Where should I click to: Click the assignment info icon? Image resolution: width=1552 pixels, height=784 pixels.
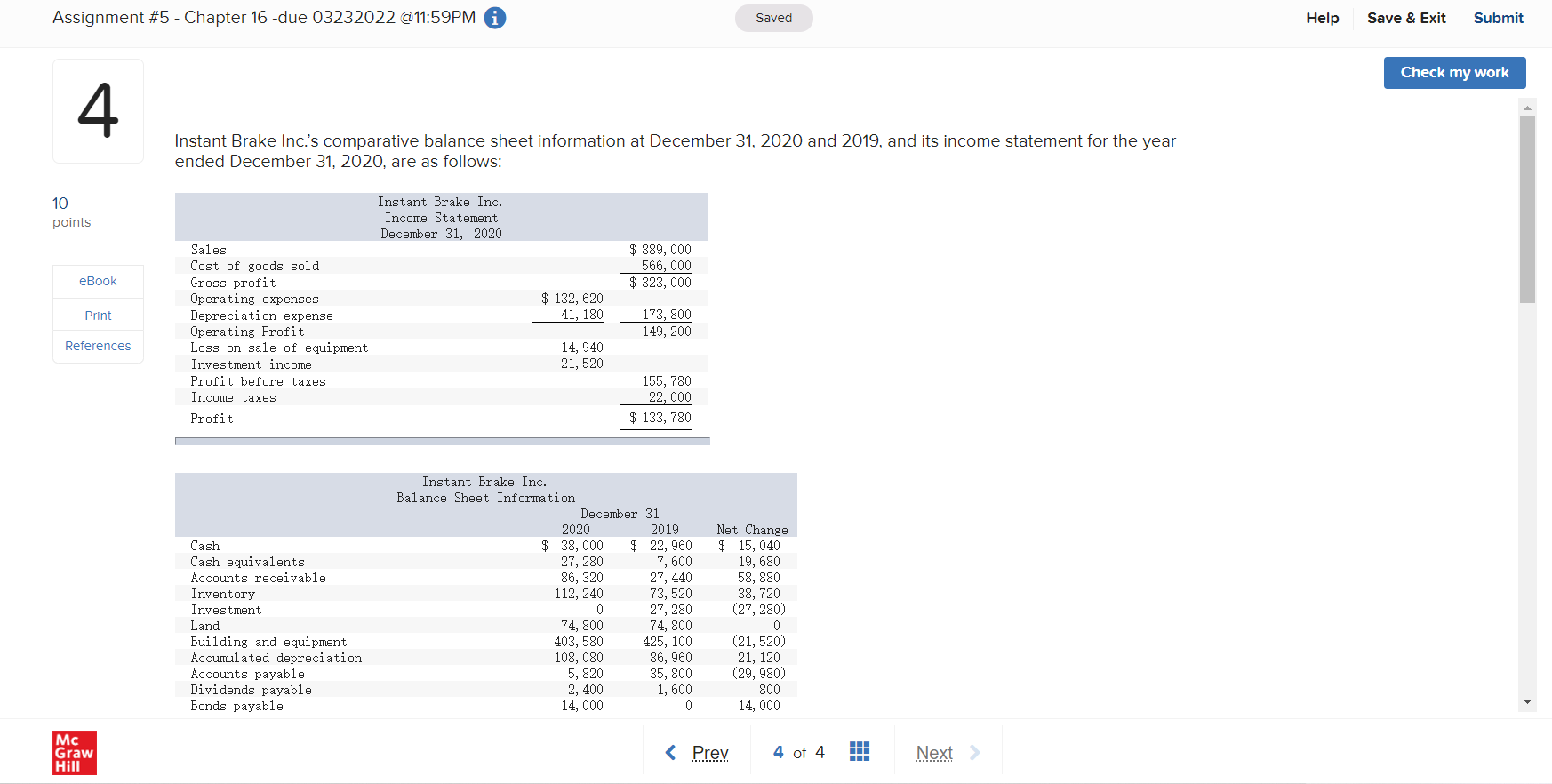click(495, 18)
